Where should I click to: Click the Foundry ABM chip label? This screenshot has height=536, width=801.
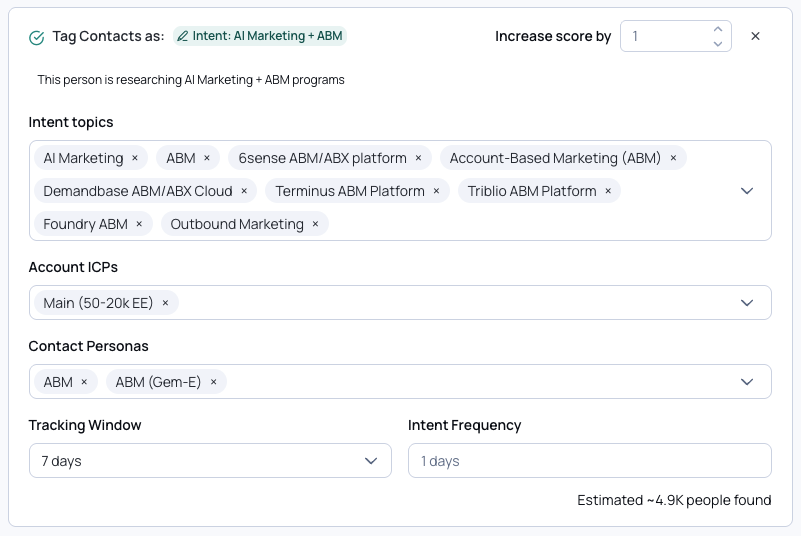tap(85, 224)
